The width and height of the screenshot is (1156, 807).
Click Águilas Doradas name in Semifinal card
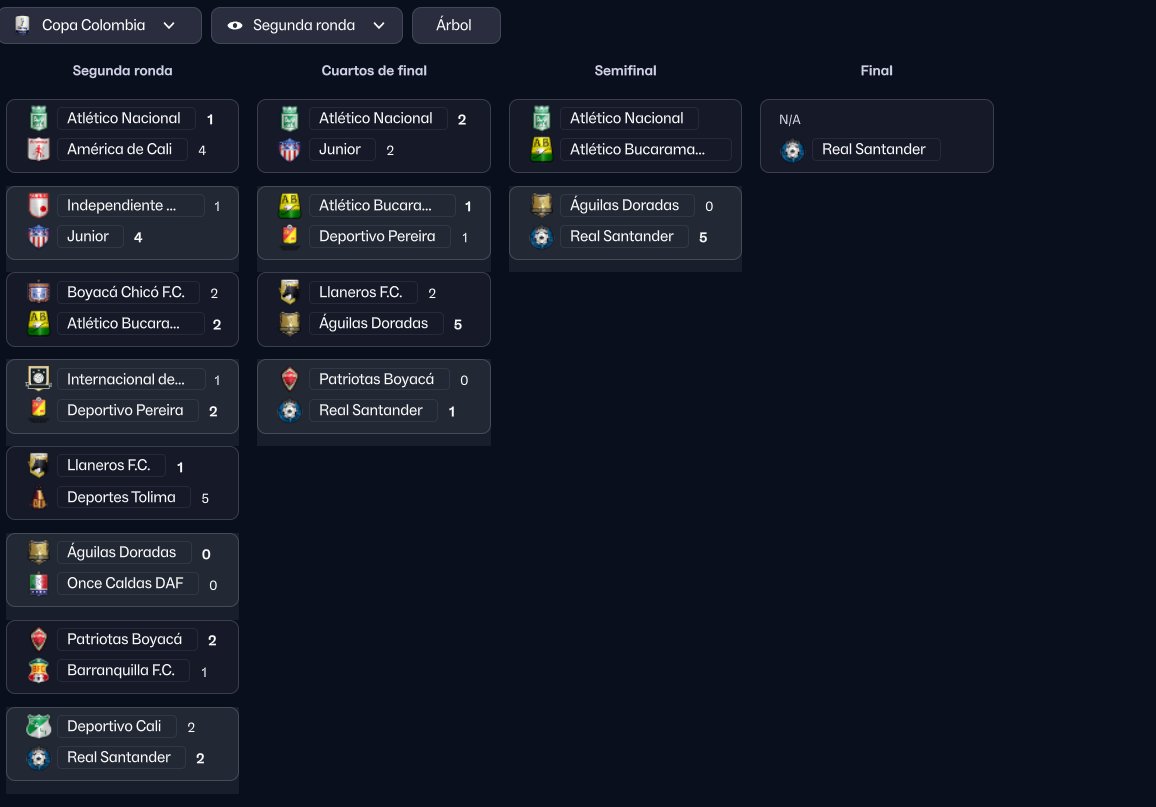pyautogui.click(x=624, y=205)
